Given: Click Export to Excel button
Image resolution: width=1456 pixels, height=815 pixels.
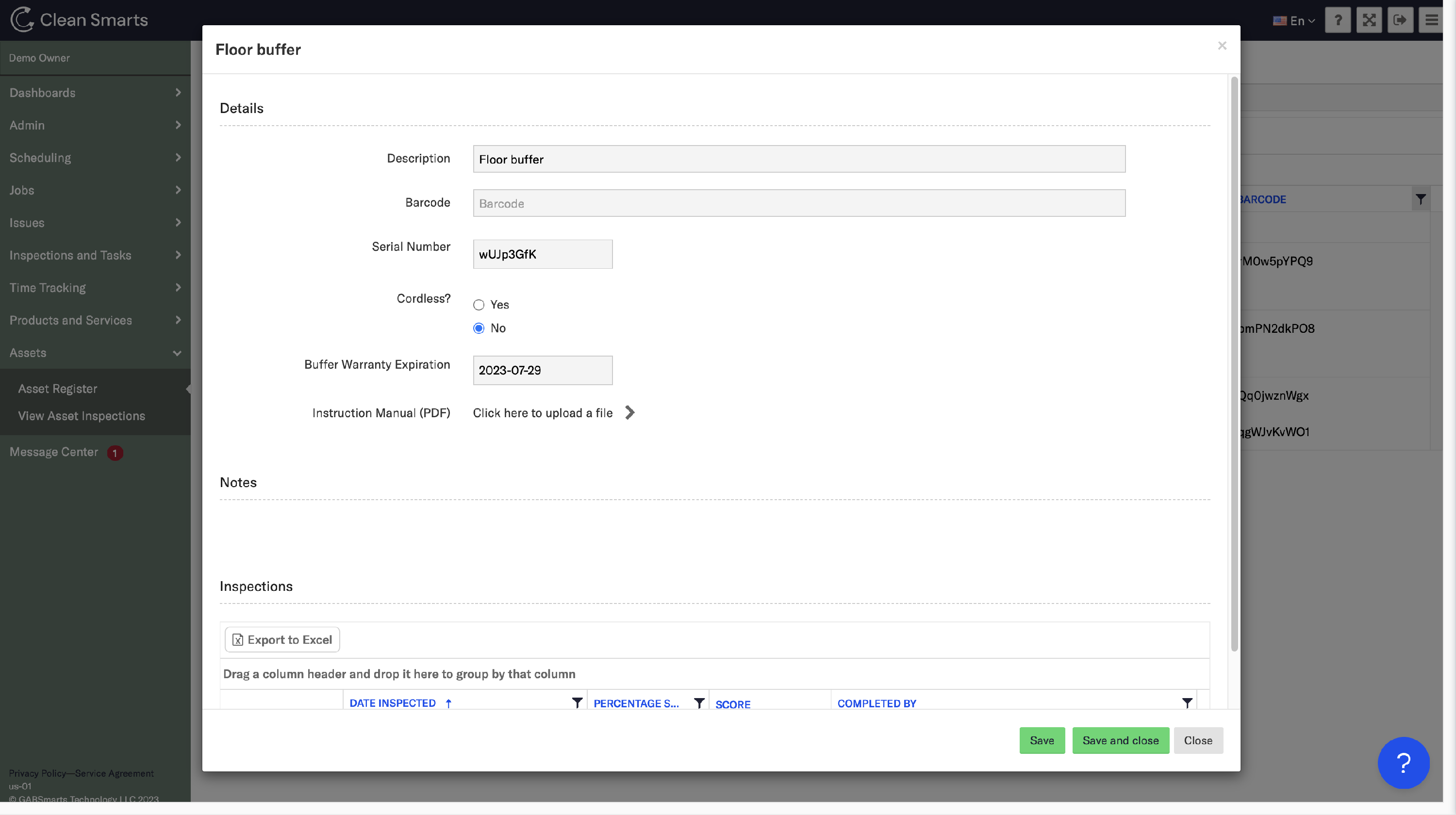Looking at the screenshot, I should (282, 639).
